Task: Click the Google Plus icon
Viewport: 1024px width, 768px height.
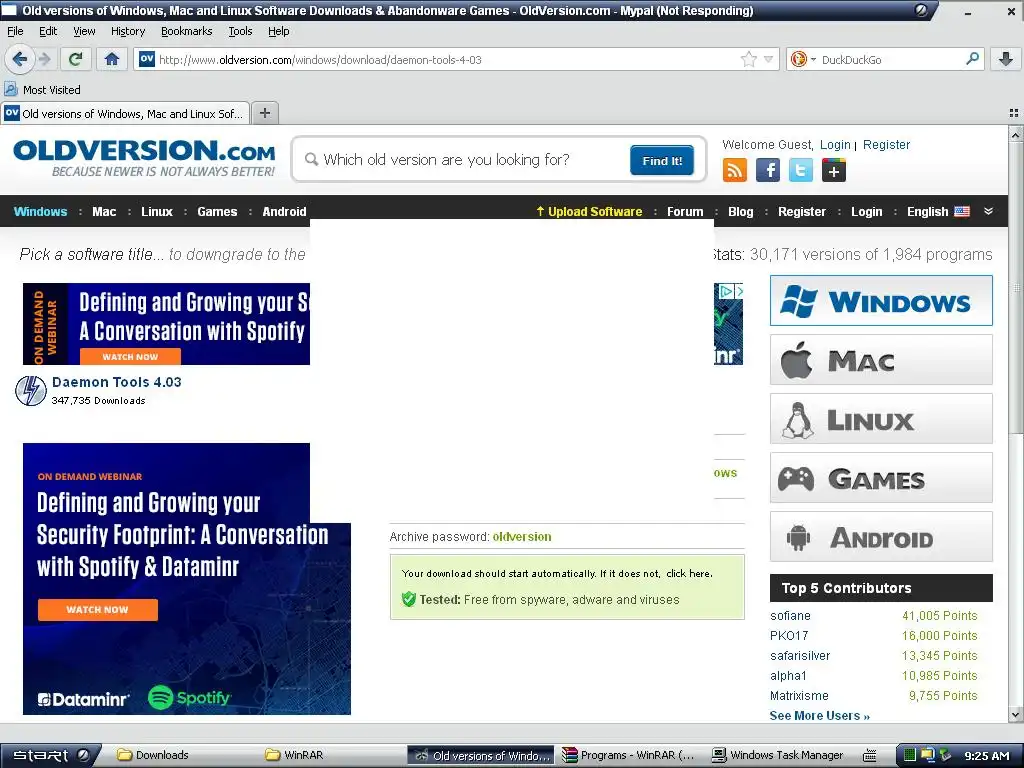Action: (834, 170)
